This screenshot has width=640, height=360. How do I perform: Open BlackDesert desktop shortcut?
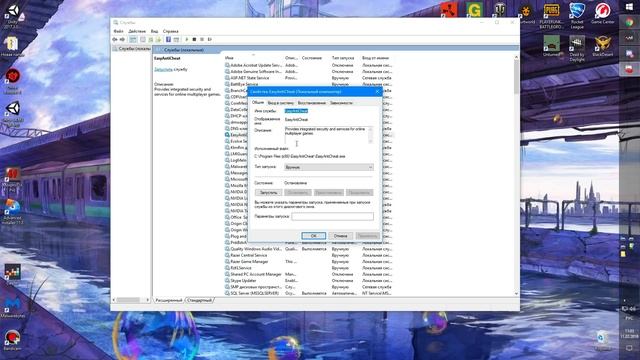coord(602,46)
